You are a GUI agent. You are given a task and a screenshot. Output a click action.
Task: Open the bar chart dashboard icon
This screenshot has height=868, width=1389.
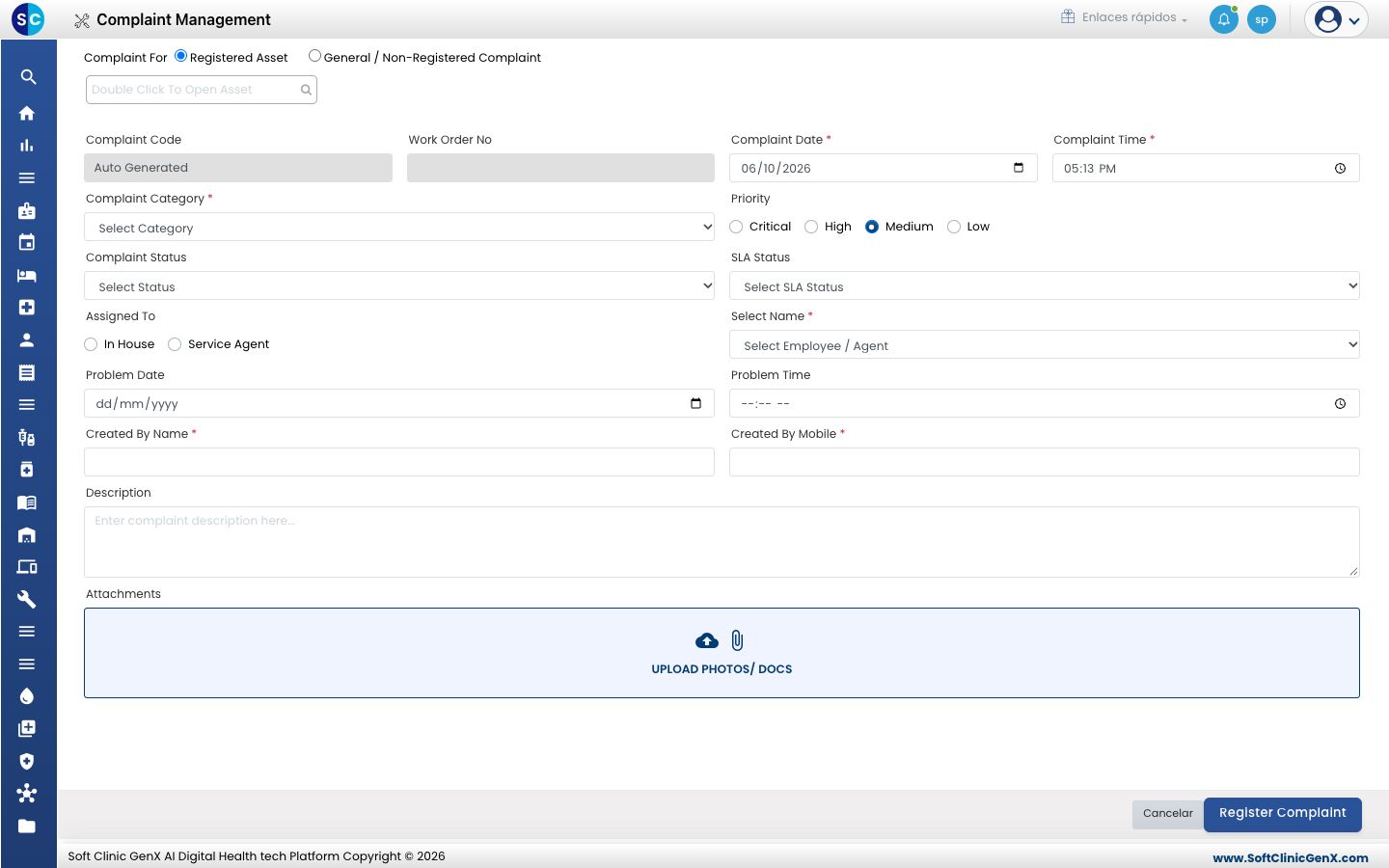coord(27,146)
